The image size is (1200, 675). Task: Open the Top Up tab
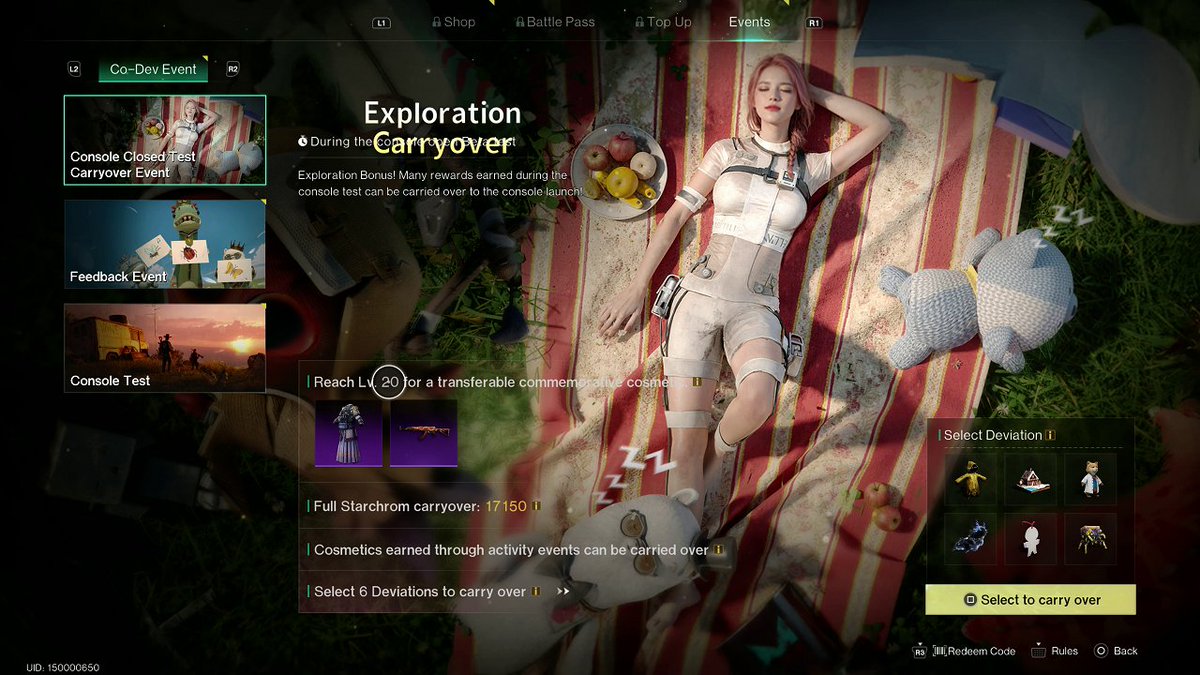point(663,22)
